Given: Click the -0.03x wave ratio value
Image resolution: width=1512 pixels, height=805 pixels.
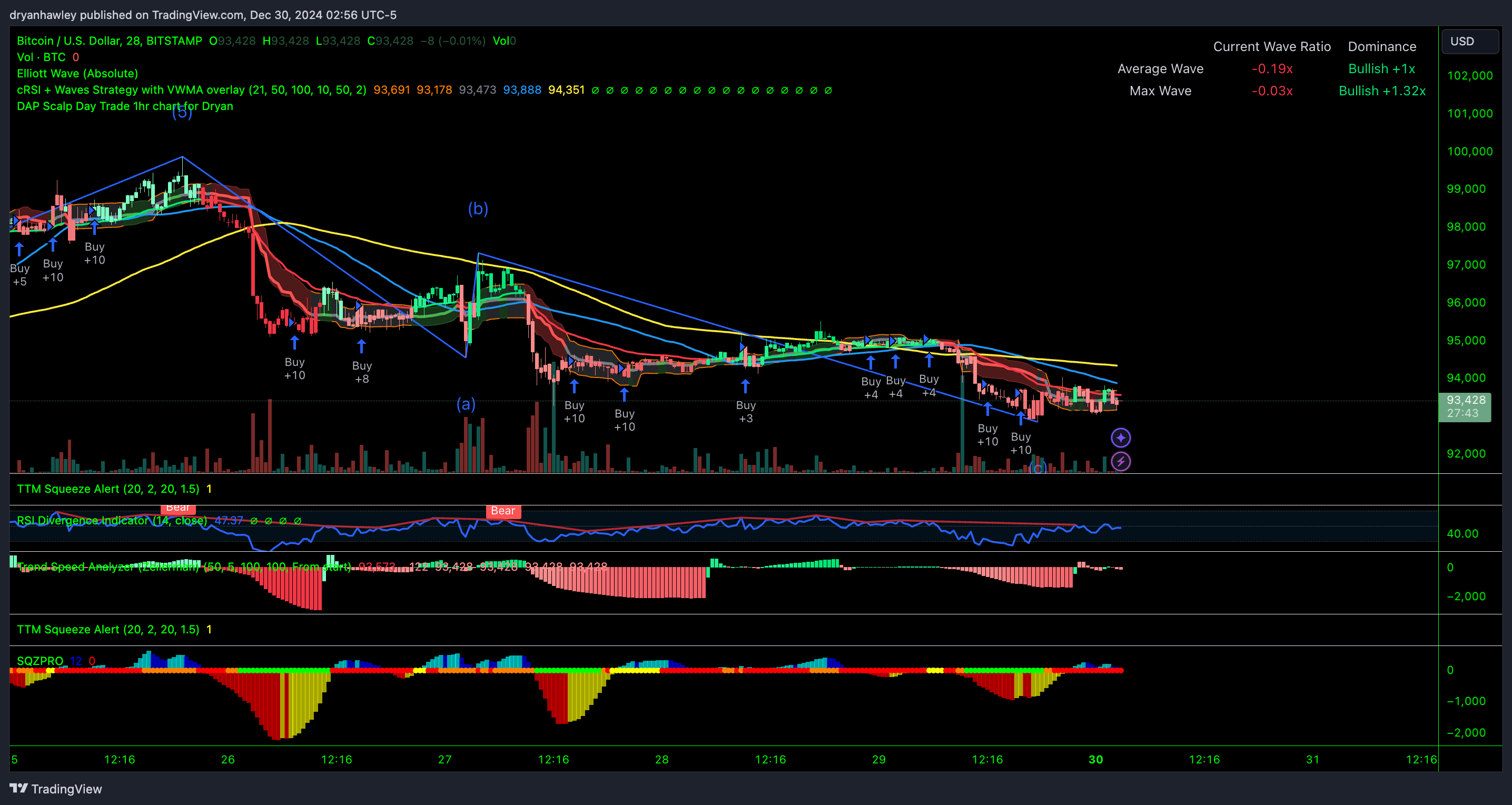Looking at the screenshot, I should coord(1272,91).
